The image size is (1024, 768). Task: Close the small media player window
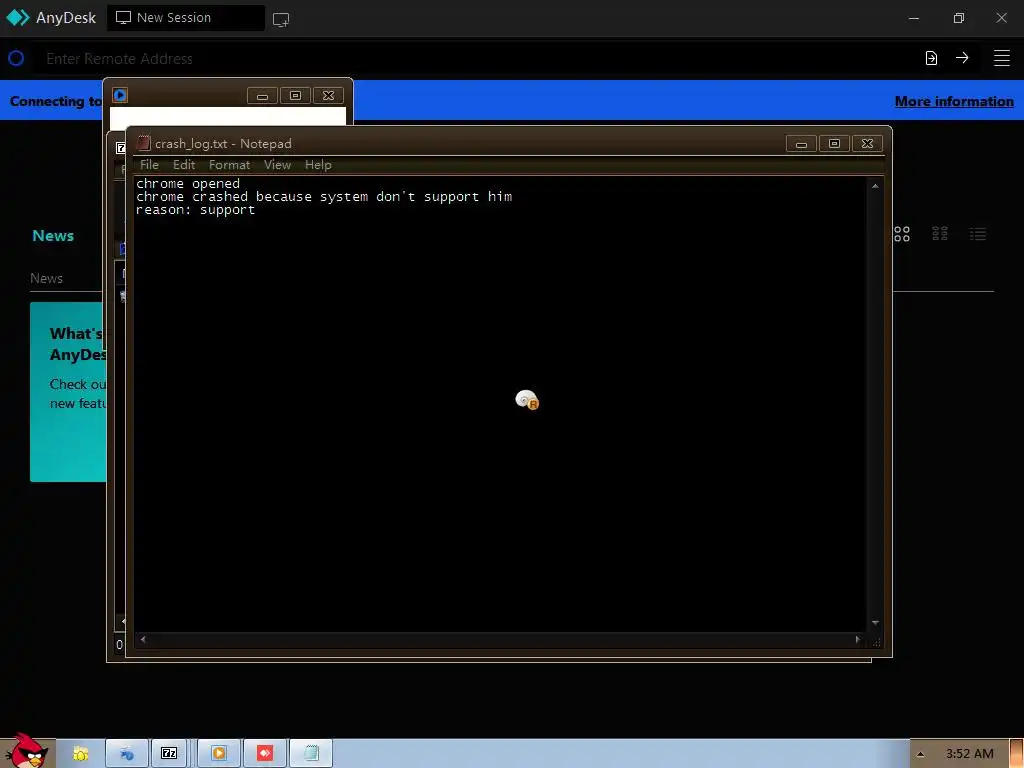coord(328,96)
